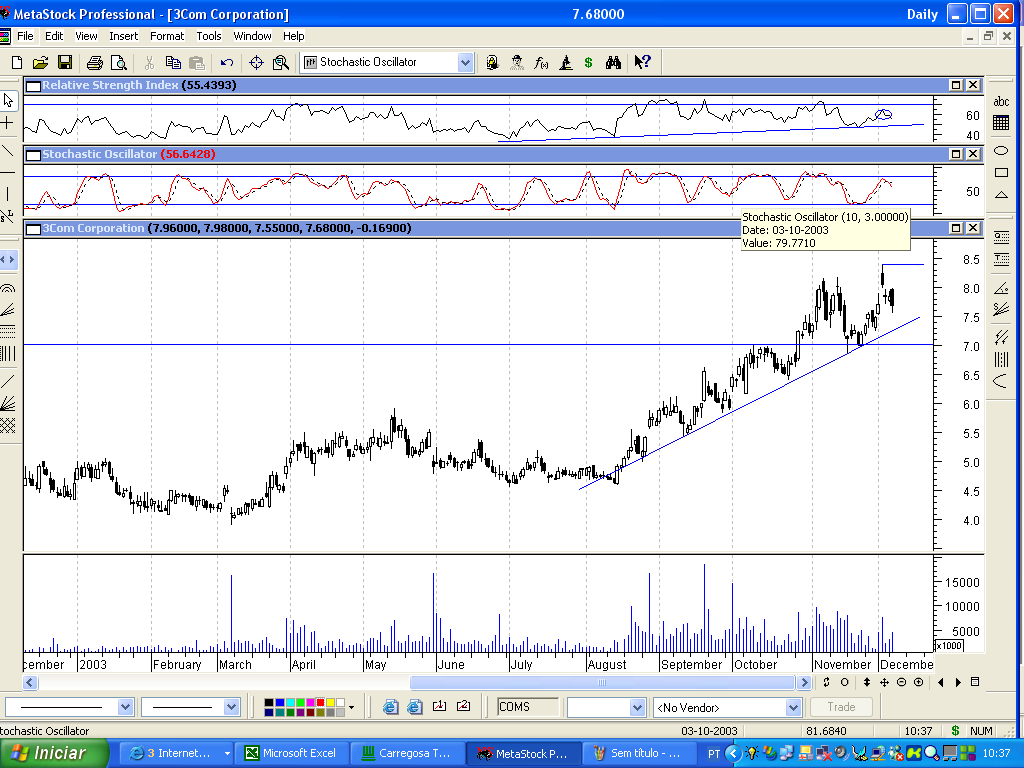Screen dimensions: 1024x768
Task: Open Print Preview icon
Action: coord(119,63)
